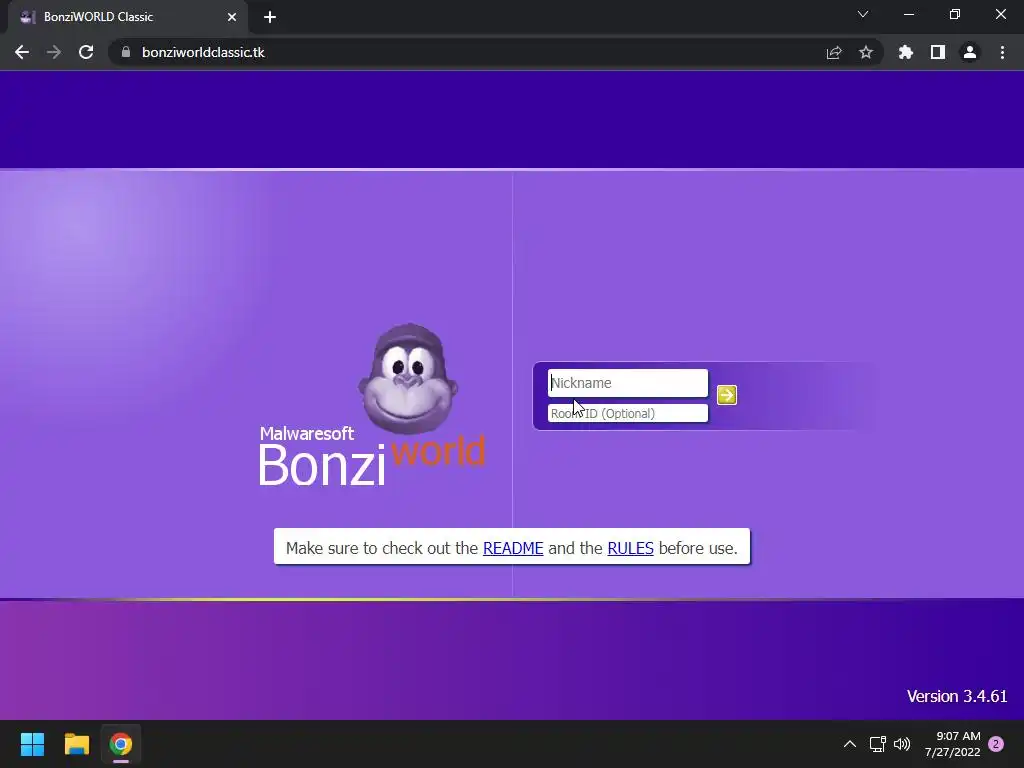
Task: Open the RULES link
Action: pyautogui.click(x=630, y=548)
